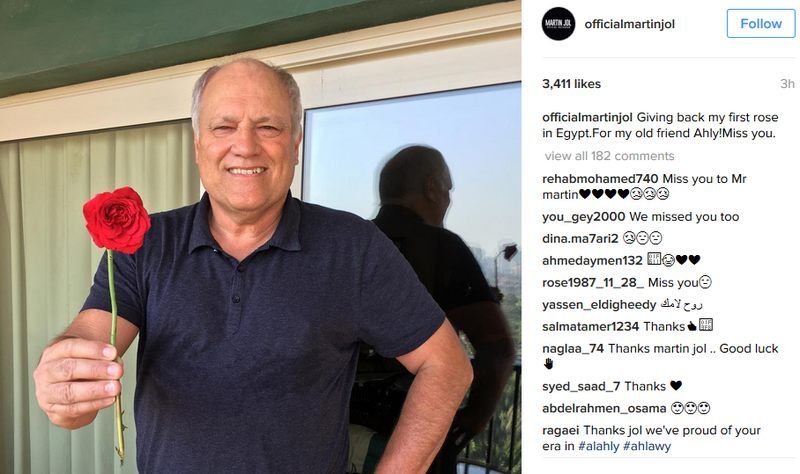Open the #alahly hashtag
The image size is (800, 474).
(598, 446)
